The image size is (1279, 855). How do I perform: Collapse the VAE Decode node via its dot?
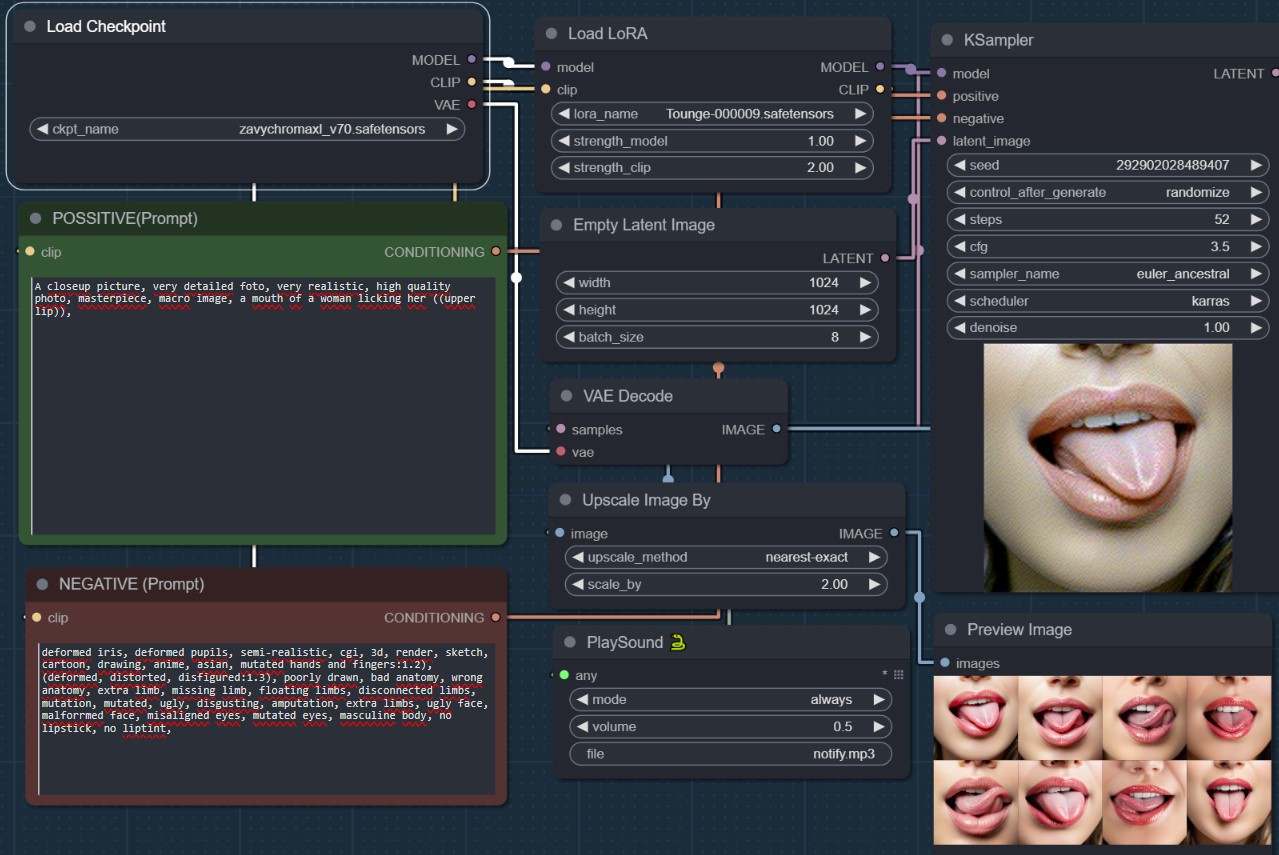pos(567,397)
